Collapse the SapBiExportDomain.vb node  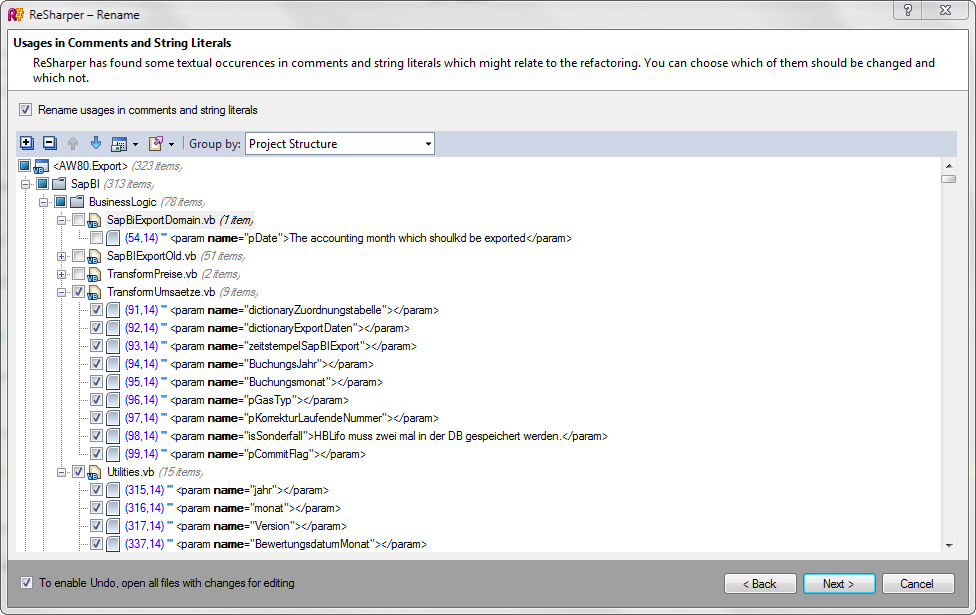[62, 220]
